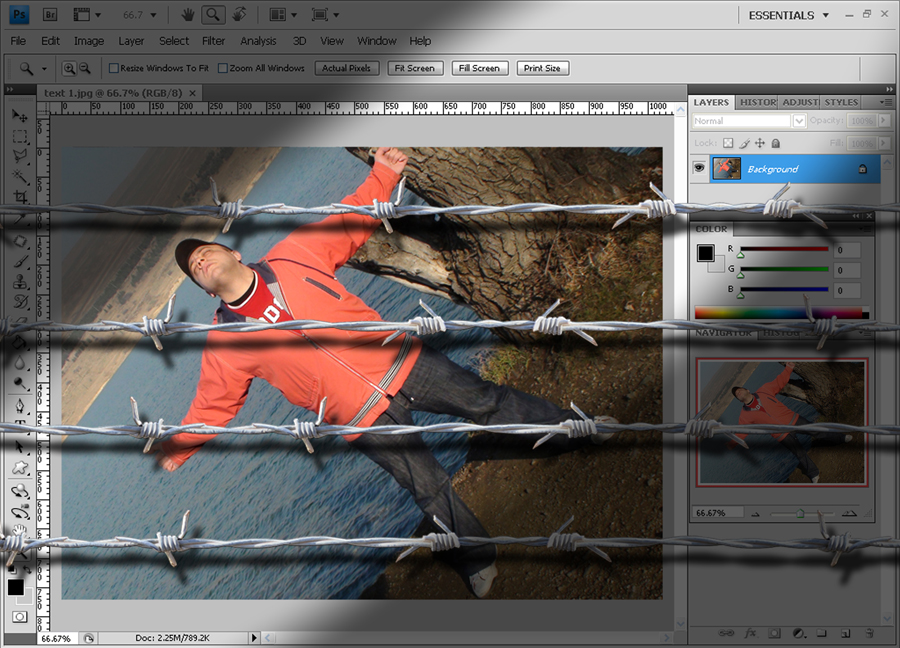This screenshot has height=648, width=900.
Task: Select the Rectangular Marquee tool
Action: [19, 136]
